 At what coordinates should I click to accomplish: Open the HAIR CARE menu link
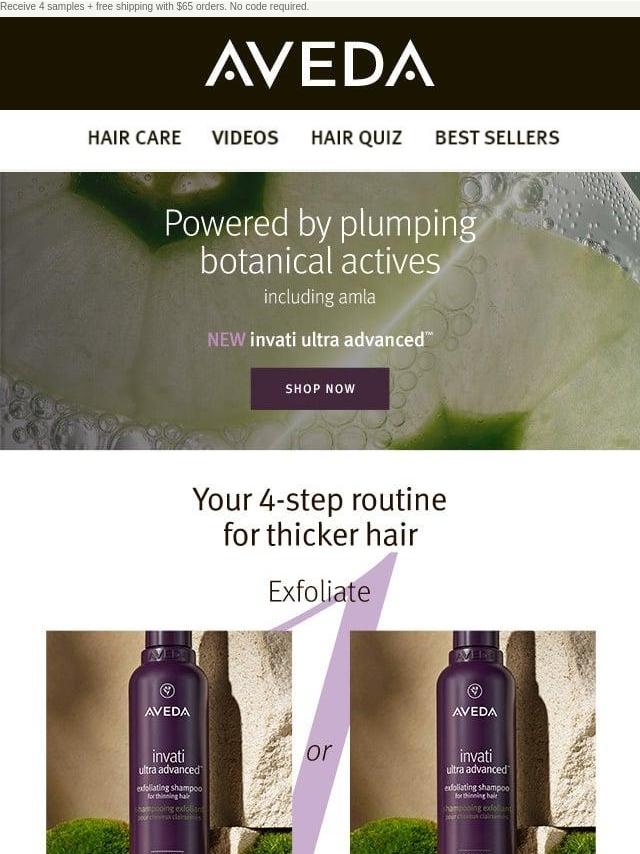coord(135,137)
